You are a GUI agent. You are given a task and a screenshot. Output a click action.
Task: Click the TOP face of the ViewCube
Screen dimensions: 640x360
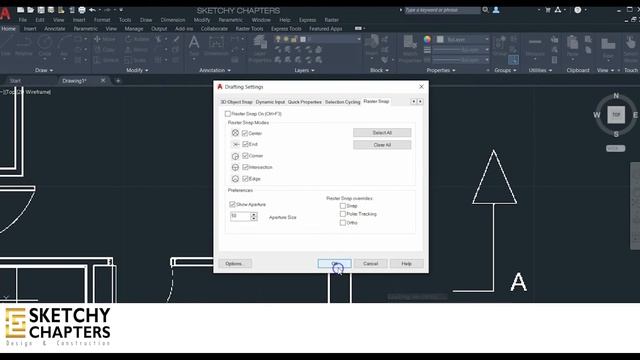coord(616,115)
